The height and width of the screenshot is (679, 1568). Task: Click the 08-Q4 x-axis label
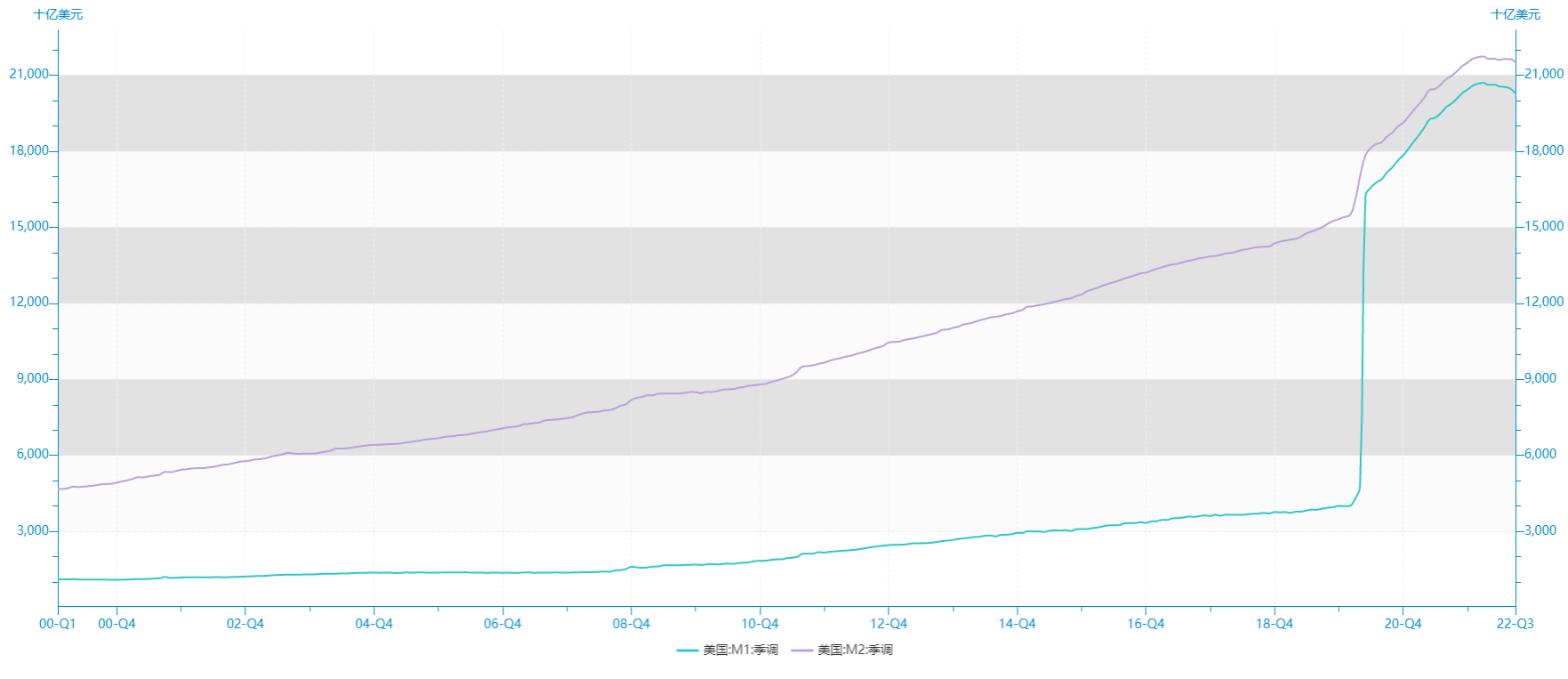point(631,624)
